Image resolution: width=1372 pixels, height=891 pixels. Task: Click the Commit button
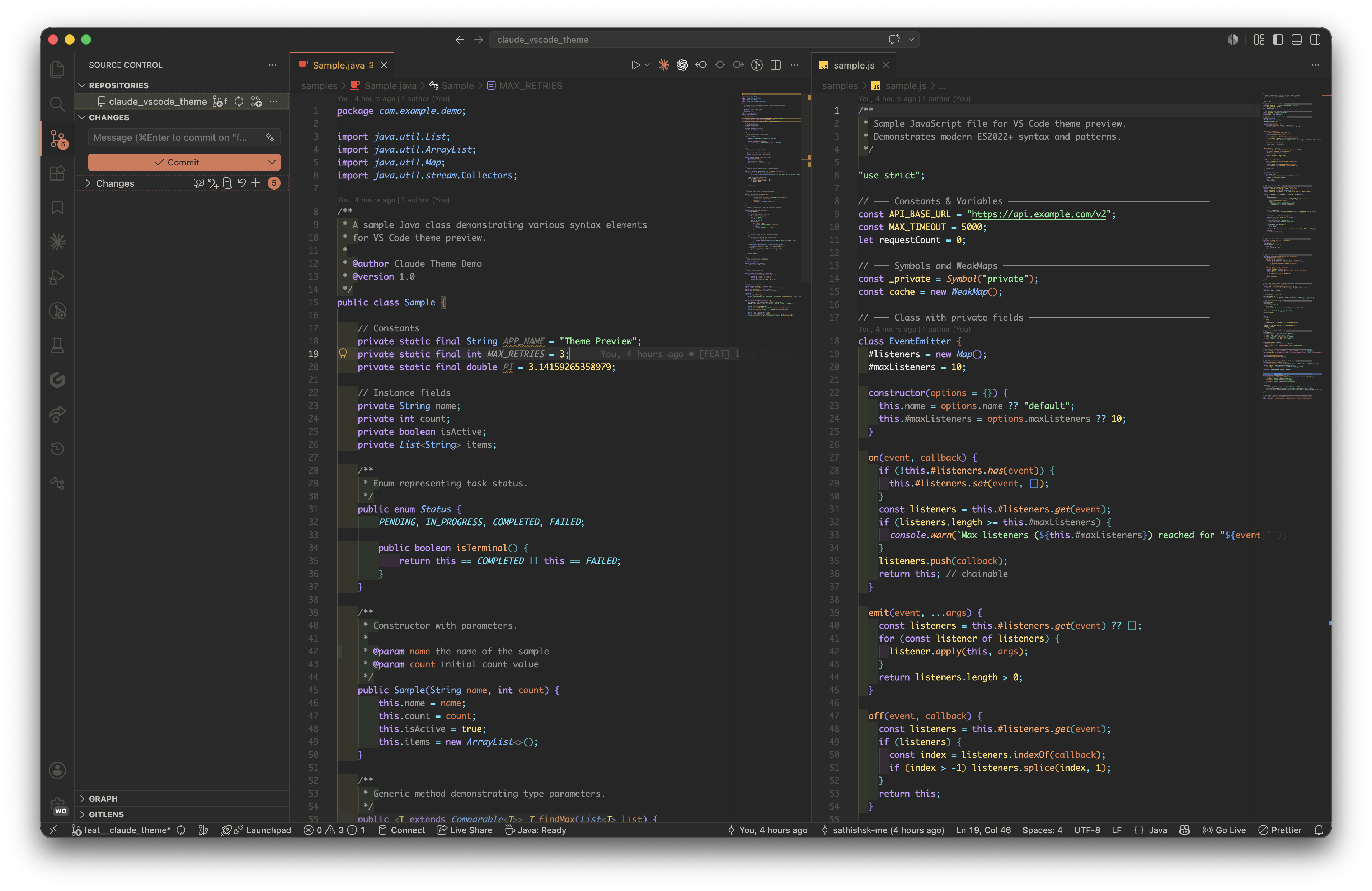pyautogui.click(x=177, y=162)
